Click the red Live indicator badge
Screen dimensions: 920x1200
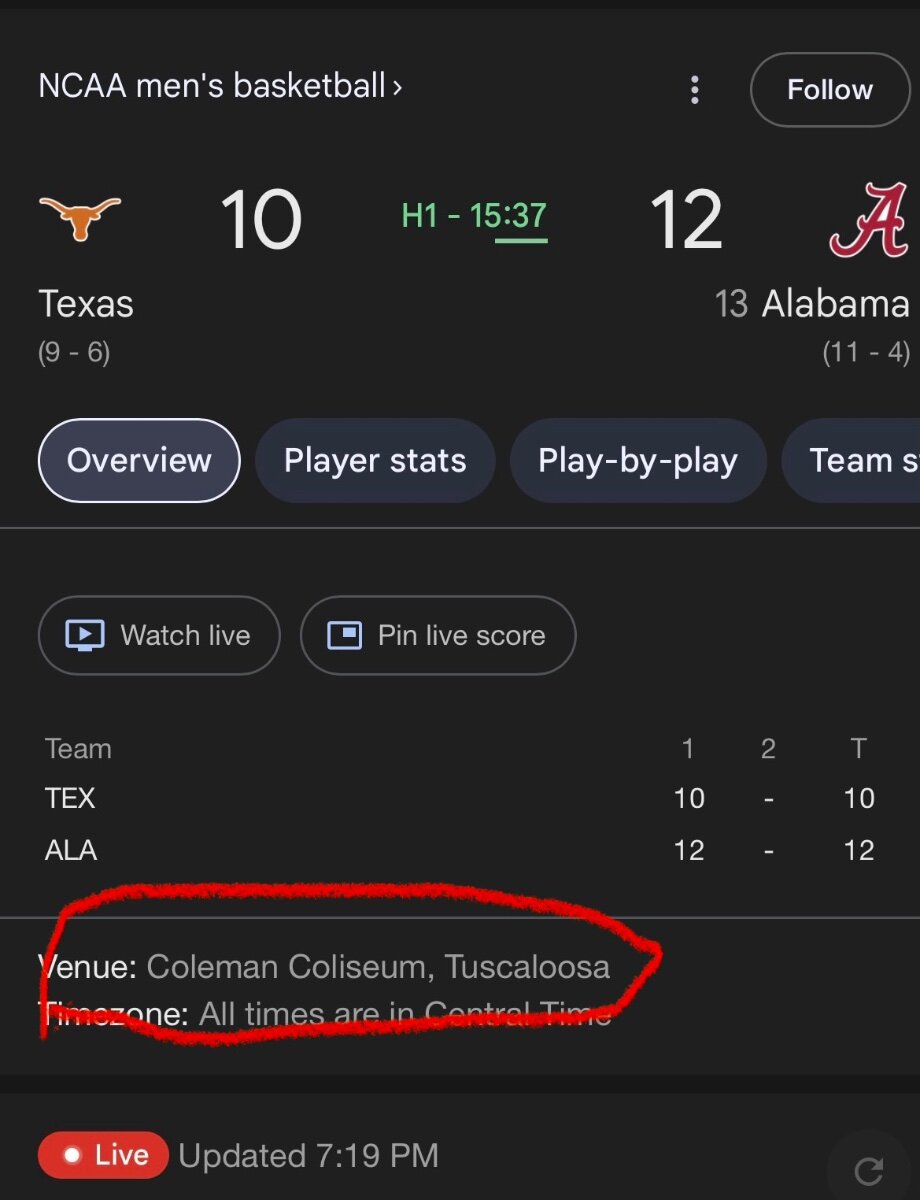point(103,1156)
